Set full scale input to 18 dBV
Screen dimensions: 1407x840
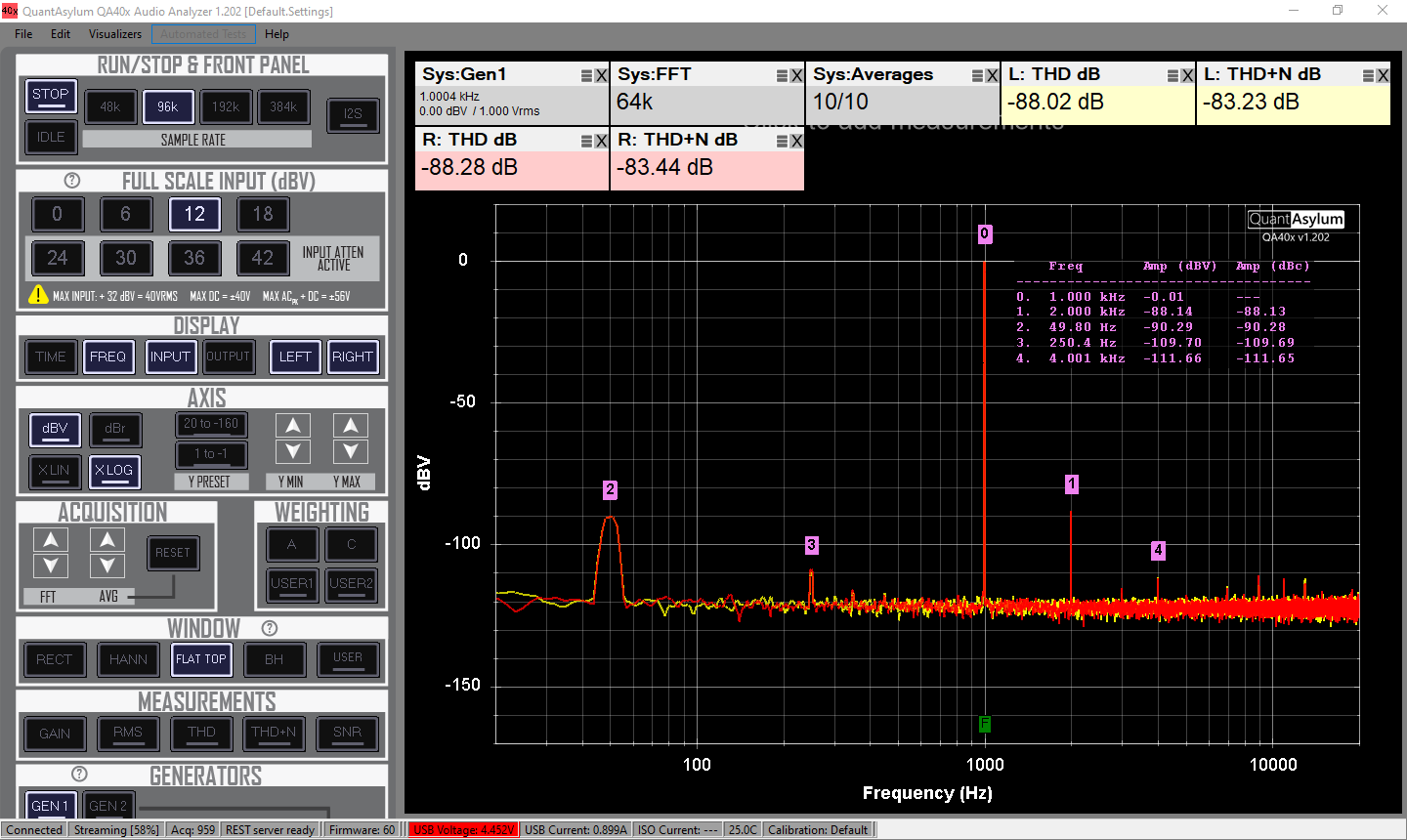coord(263,214)
